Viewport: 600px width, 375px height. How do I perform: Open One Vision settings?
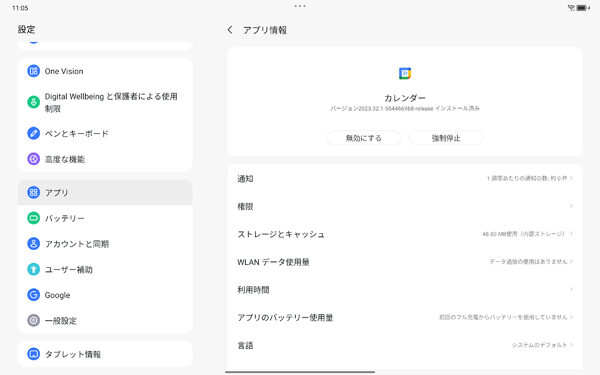pos(105,71)
